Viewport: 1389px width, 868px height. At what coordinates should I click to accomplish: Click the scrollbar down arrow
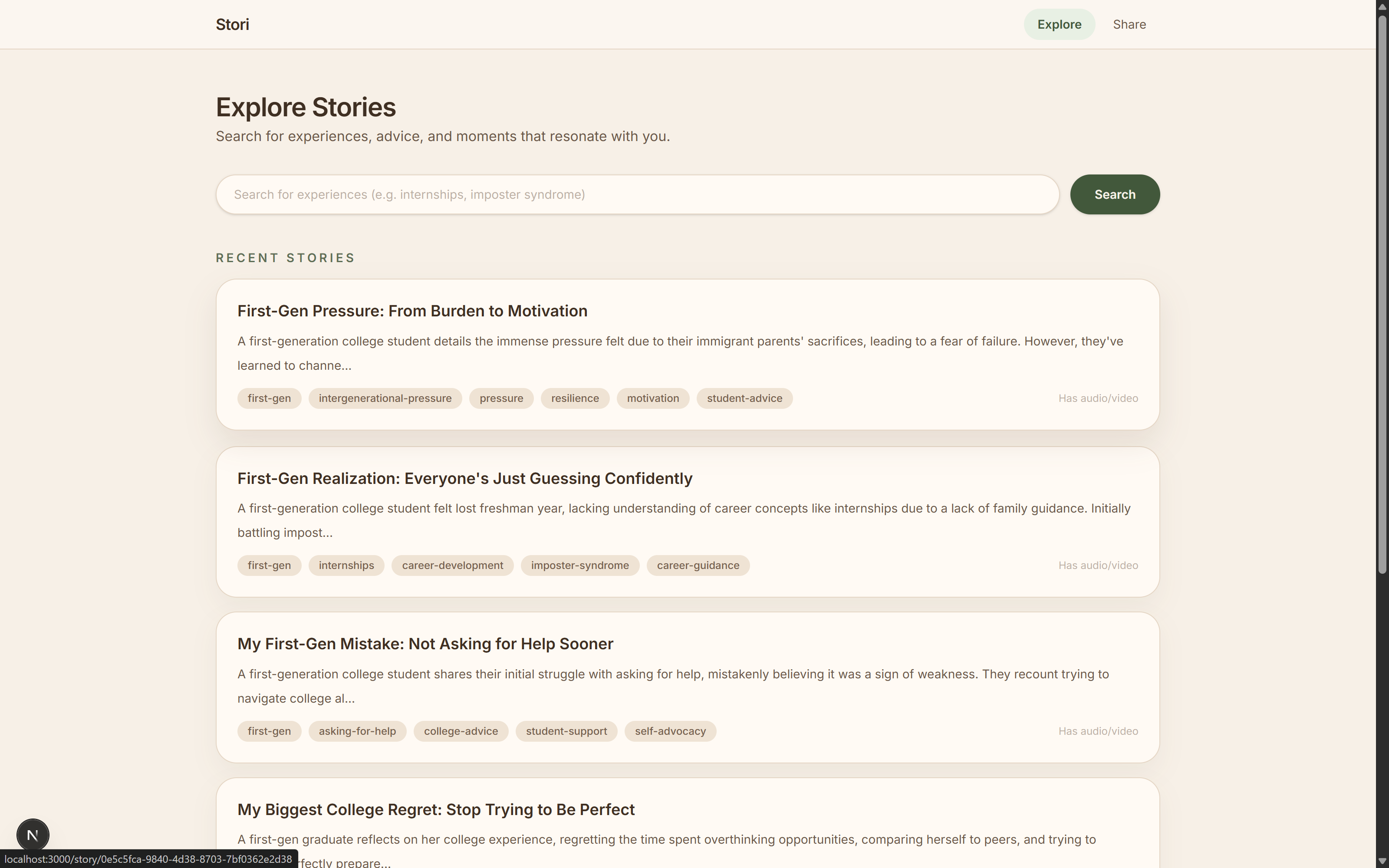[1382, 861]
